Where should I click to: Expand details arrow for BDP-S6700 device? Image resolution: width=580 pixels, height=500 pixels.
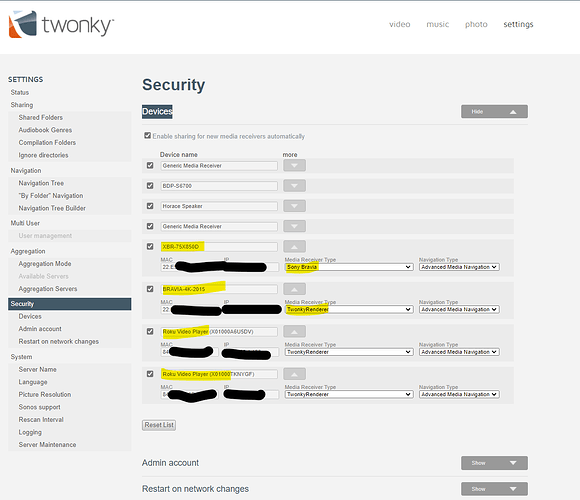pos(294,186)
